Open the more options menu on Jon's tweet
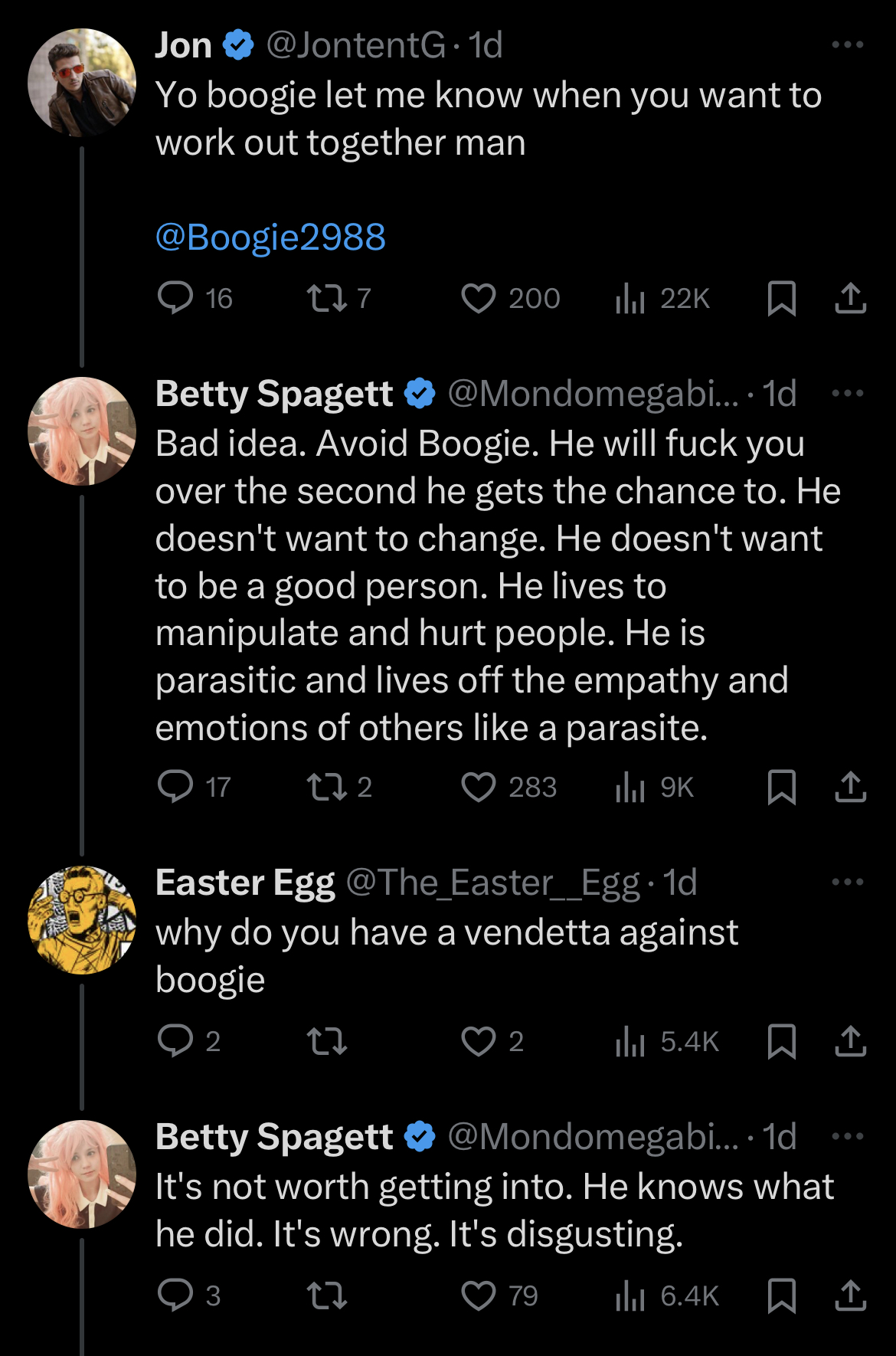This screenshot has height=1356, width=896. [848, 45]
